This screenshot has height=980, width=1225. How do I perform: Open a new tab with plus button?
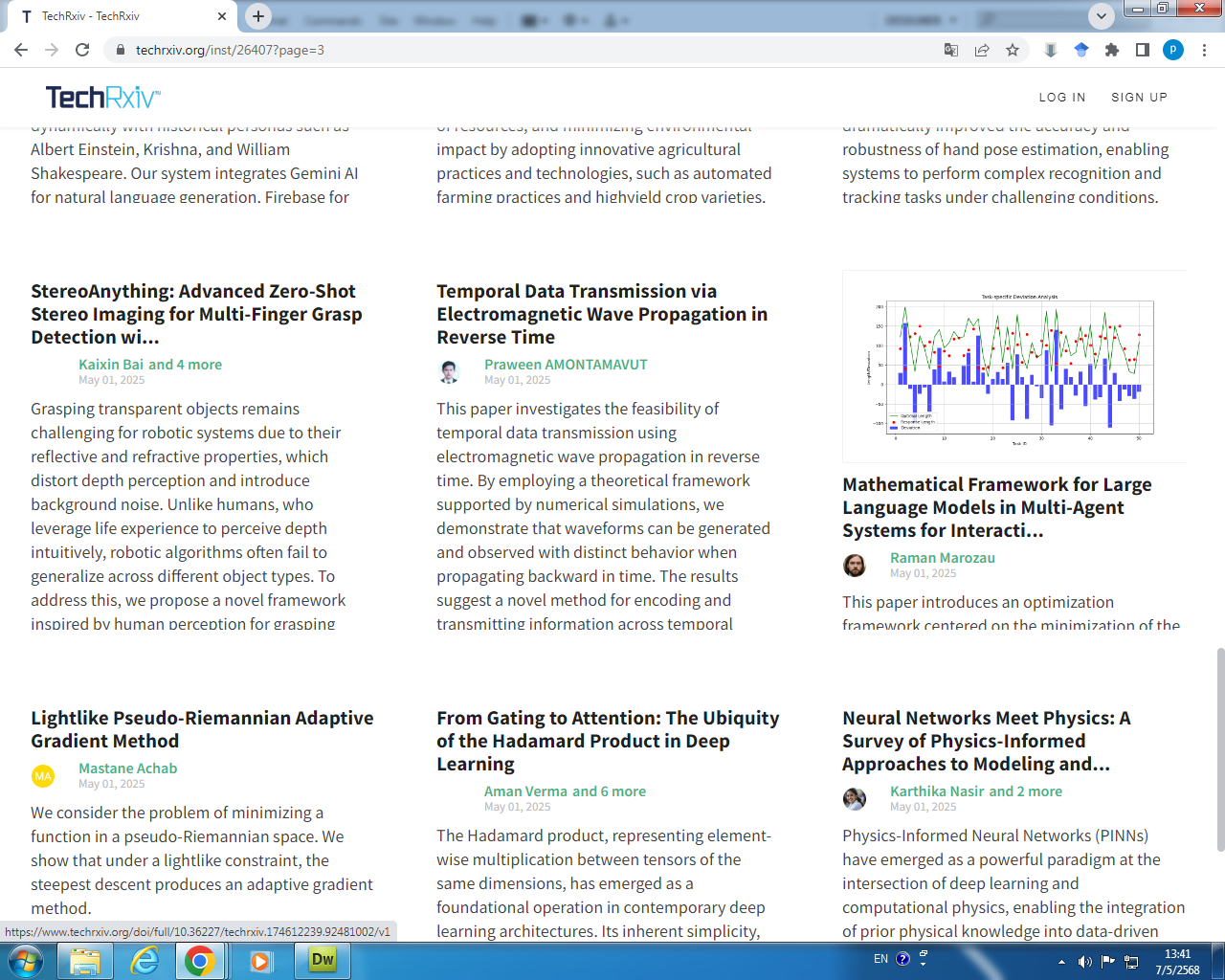(258, 15)
